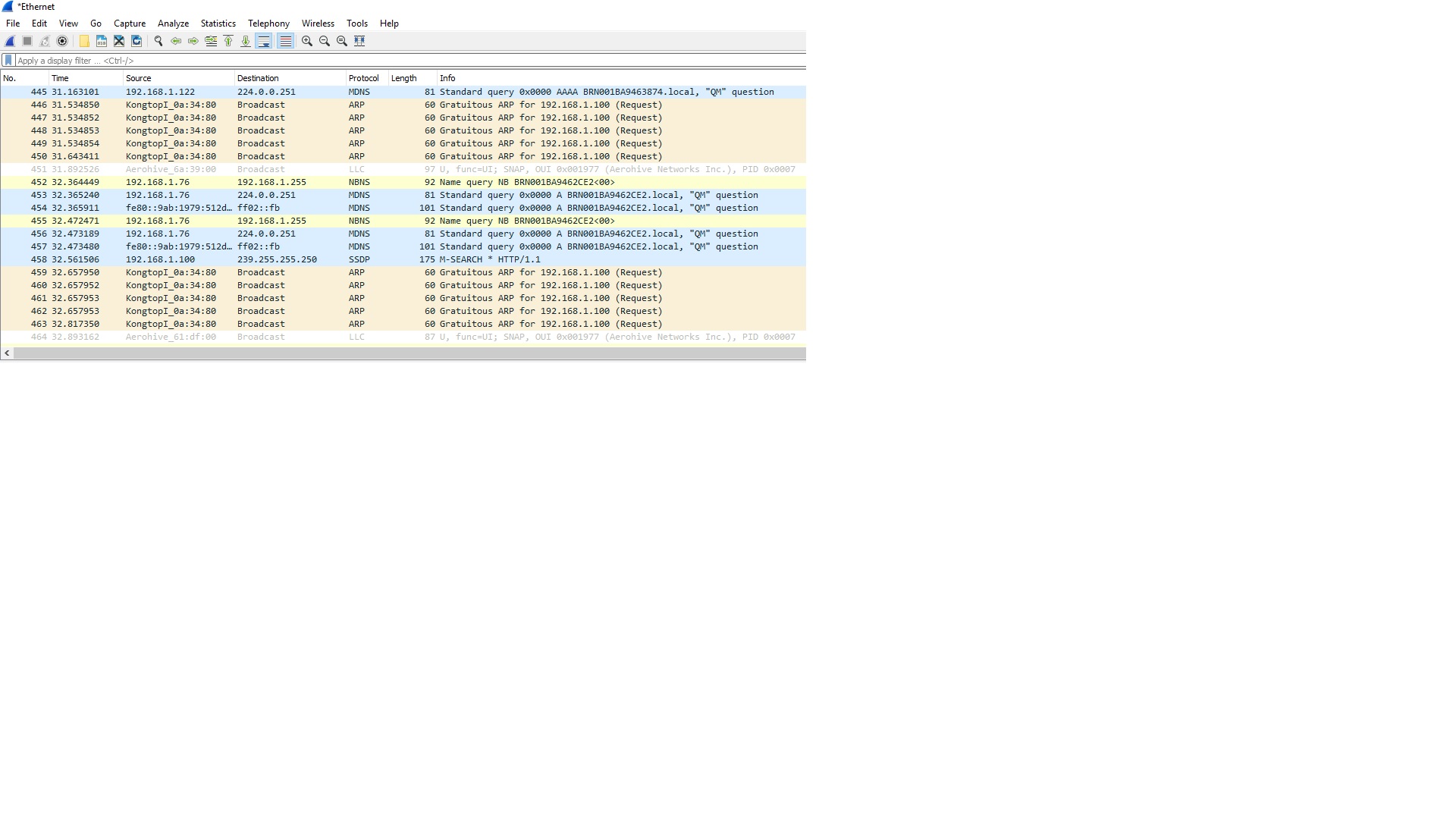Open the display filter bookmark dropdown

pos(8,61)
